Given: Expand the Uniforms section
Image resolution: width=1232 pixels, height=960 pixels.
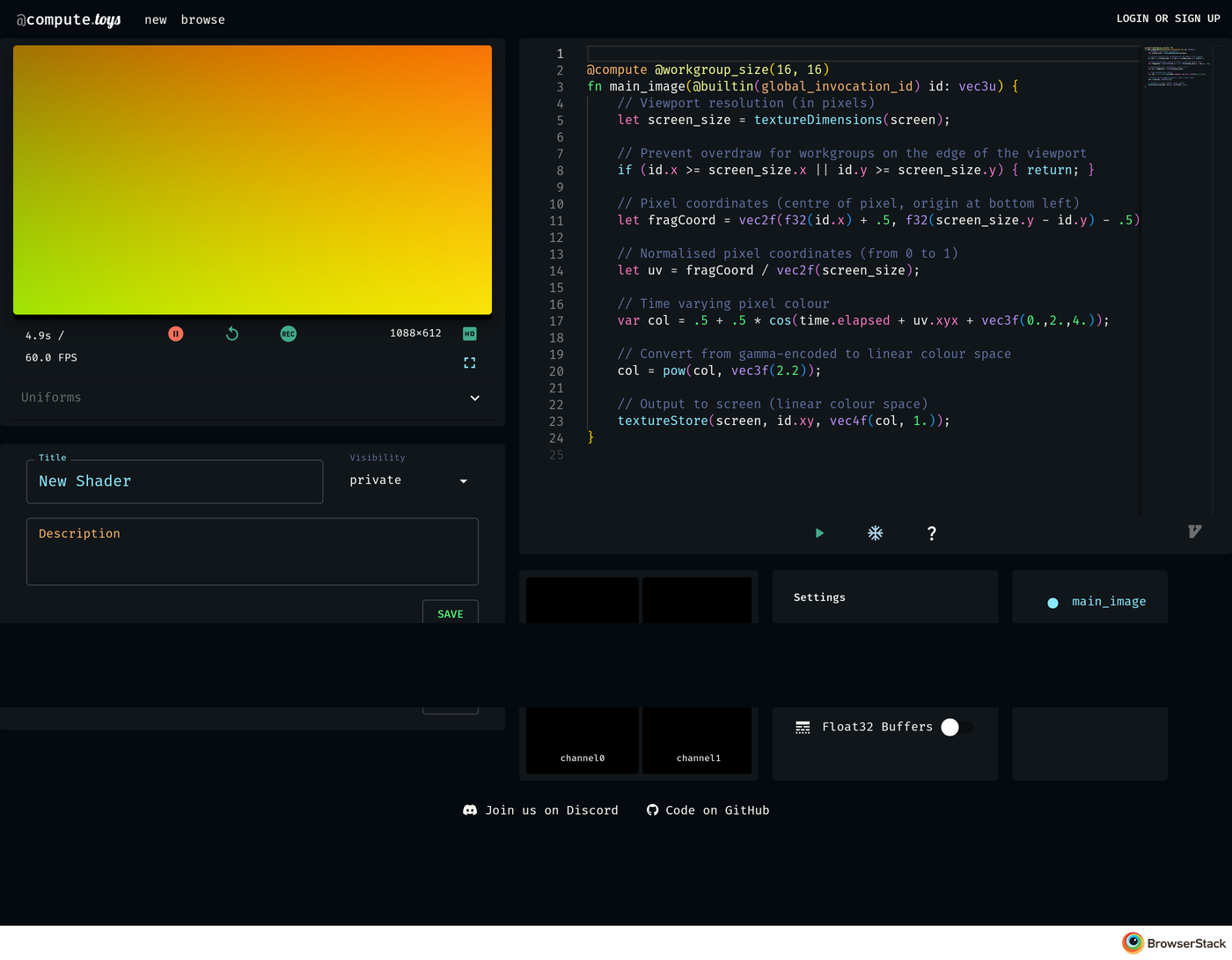Looking at the screenshot, I should click(253, 398).
